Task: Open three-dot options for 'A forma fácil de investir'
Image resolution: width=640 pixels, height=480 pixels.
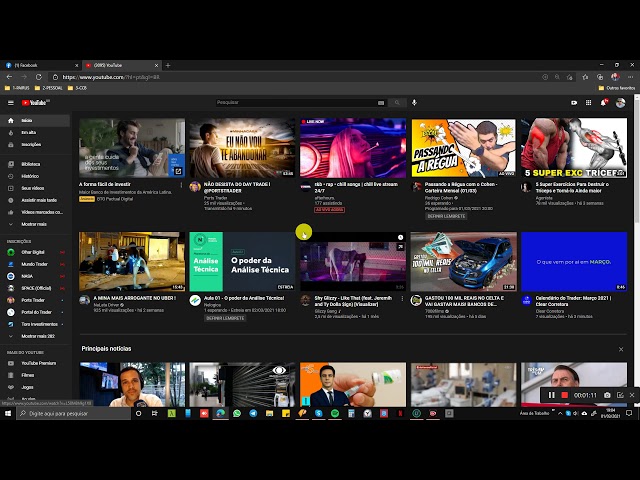Action: [181, 185]
